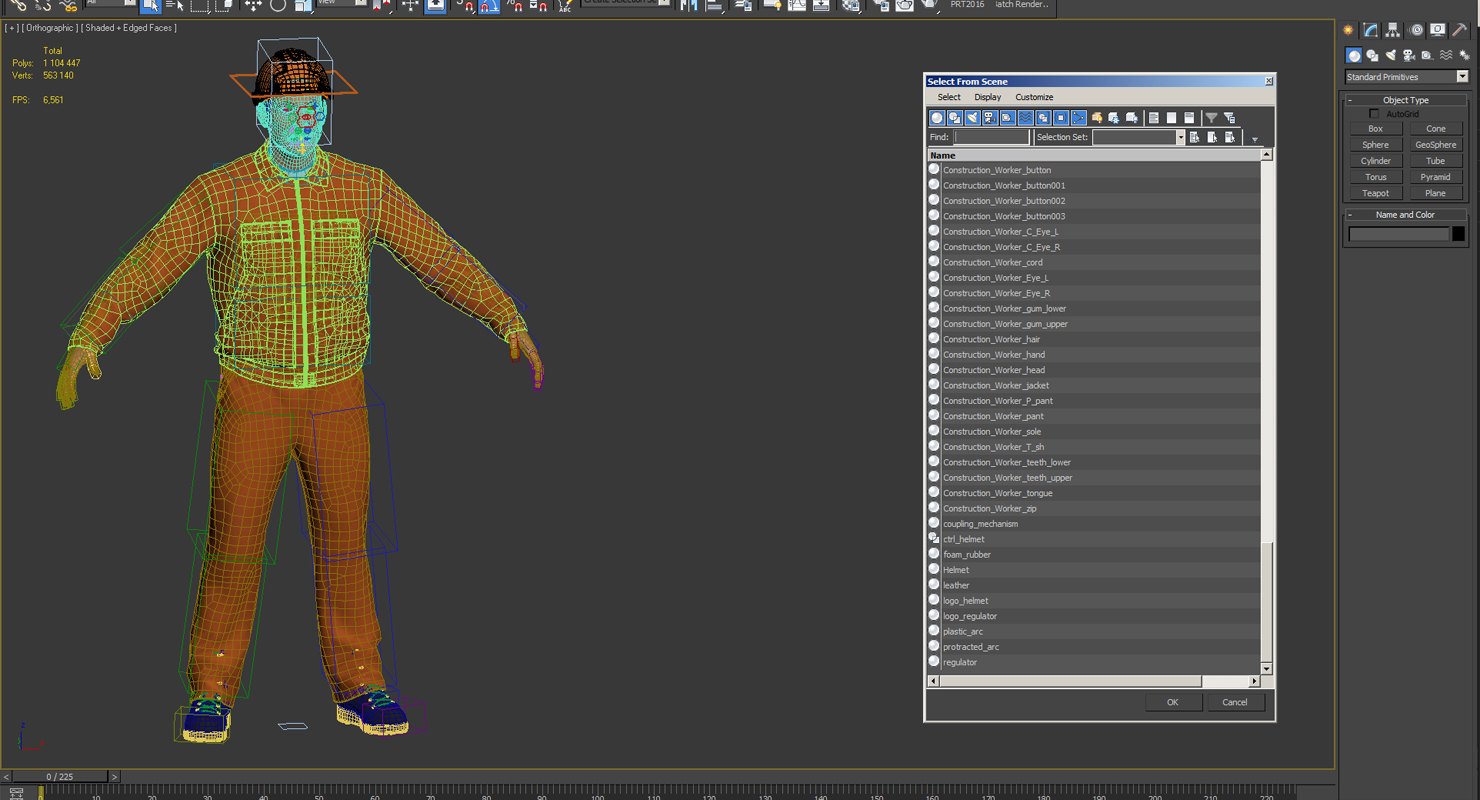Click the Shaded + Edged Faces viewport menu

pyautogui.click(x=130, y=28)
